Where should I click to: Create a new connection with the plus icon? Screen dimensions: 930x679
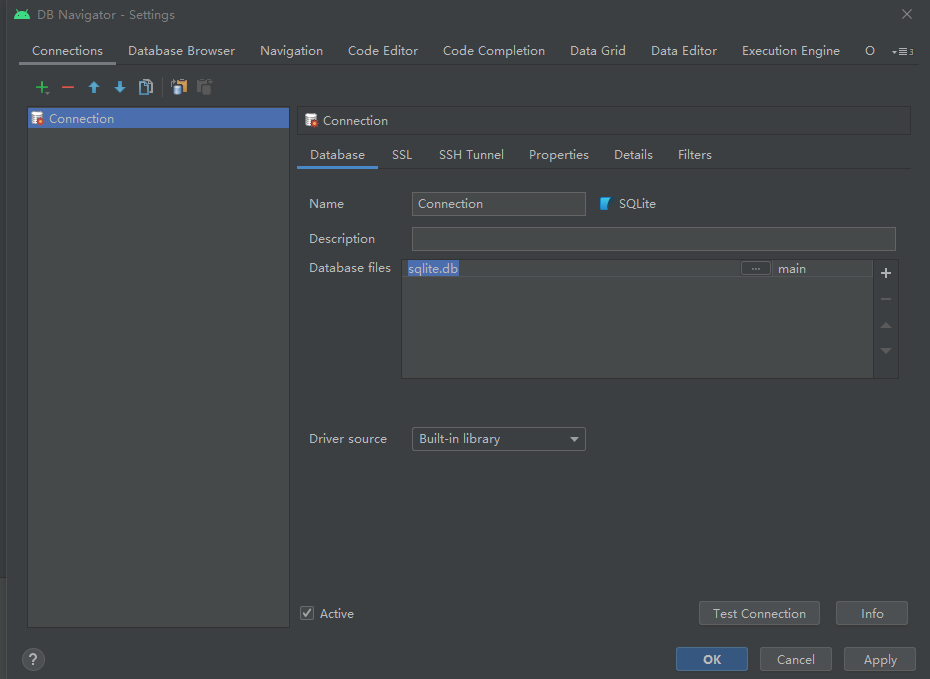click(x=42, y=87)
